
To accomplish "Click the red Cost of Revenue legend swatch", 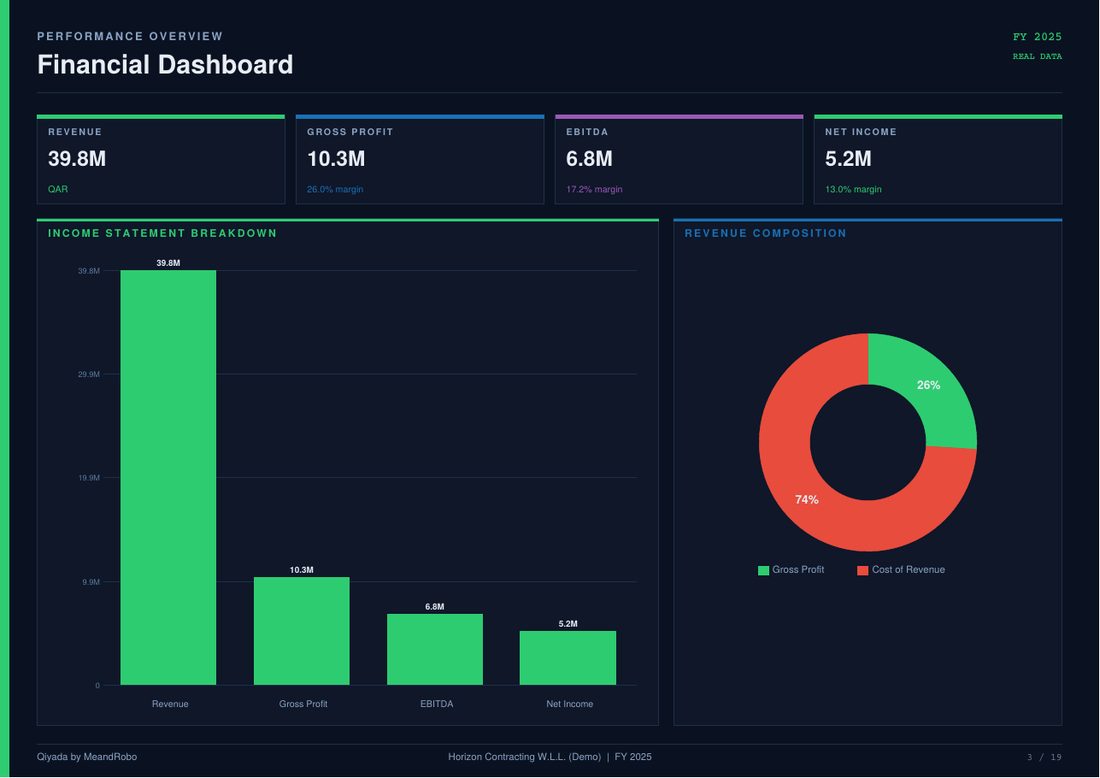I will coord(863,570).
